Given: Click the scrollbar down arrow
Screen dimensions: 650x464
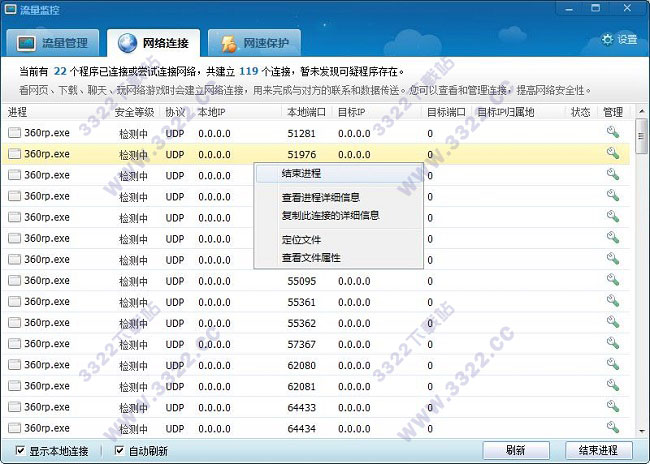Looking at the screenshot, I should tap(641, 431).
